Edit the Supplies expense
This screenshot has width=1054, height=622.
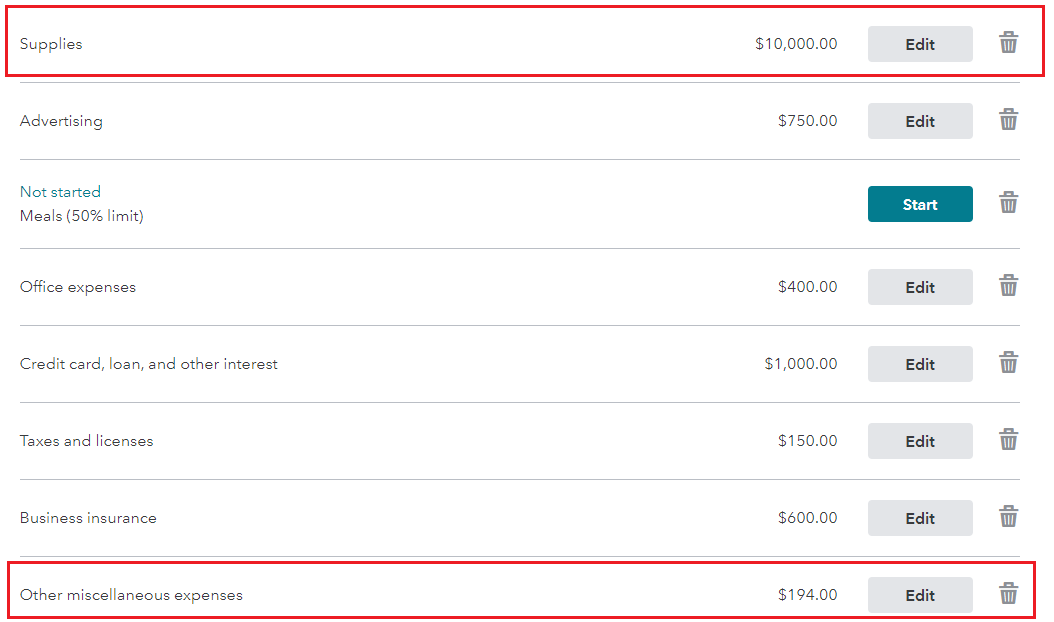[x=920, y=44]
